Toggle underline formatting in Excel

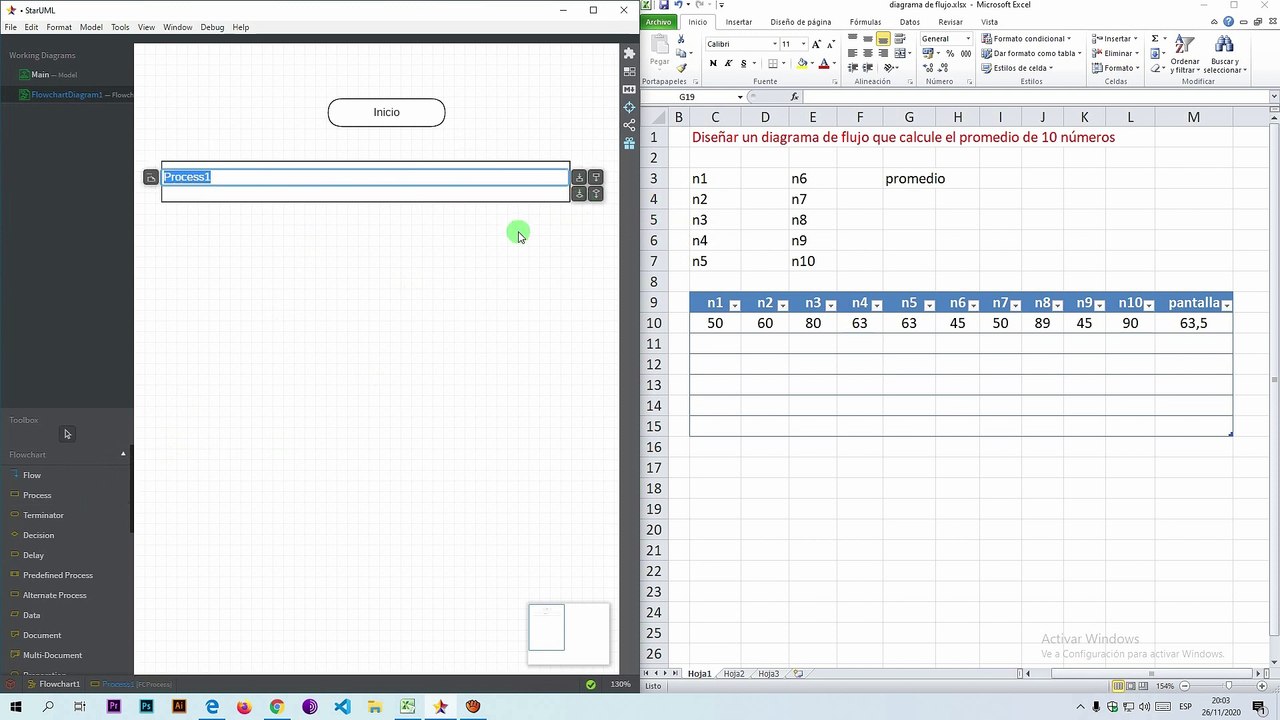(x=743, y=63)
